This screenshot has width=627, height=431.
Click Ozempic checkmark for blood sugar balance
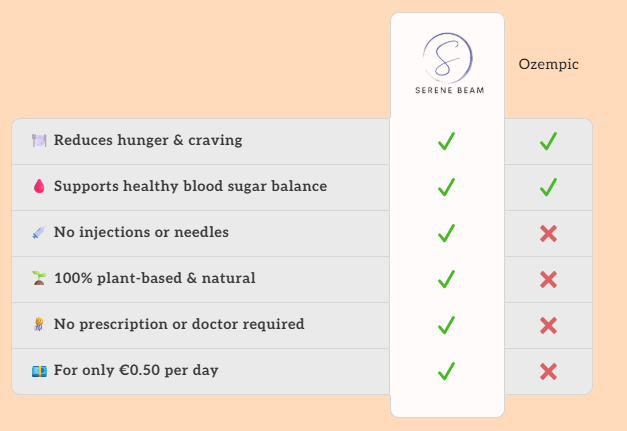click(x=548, y=187)
